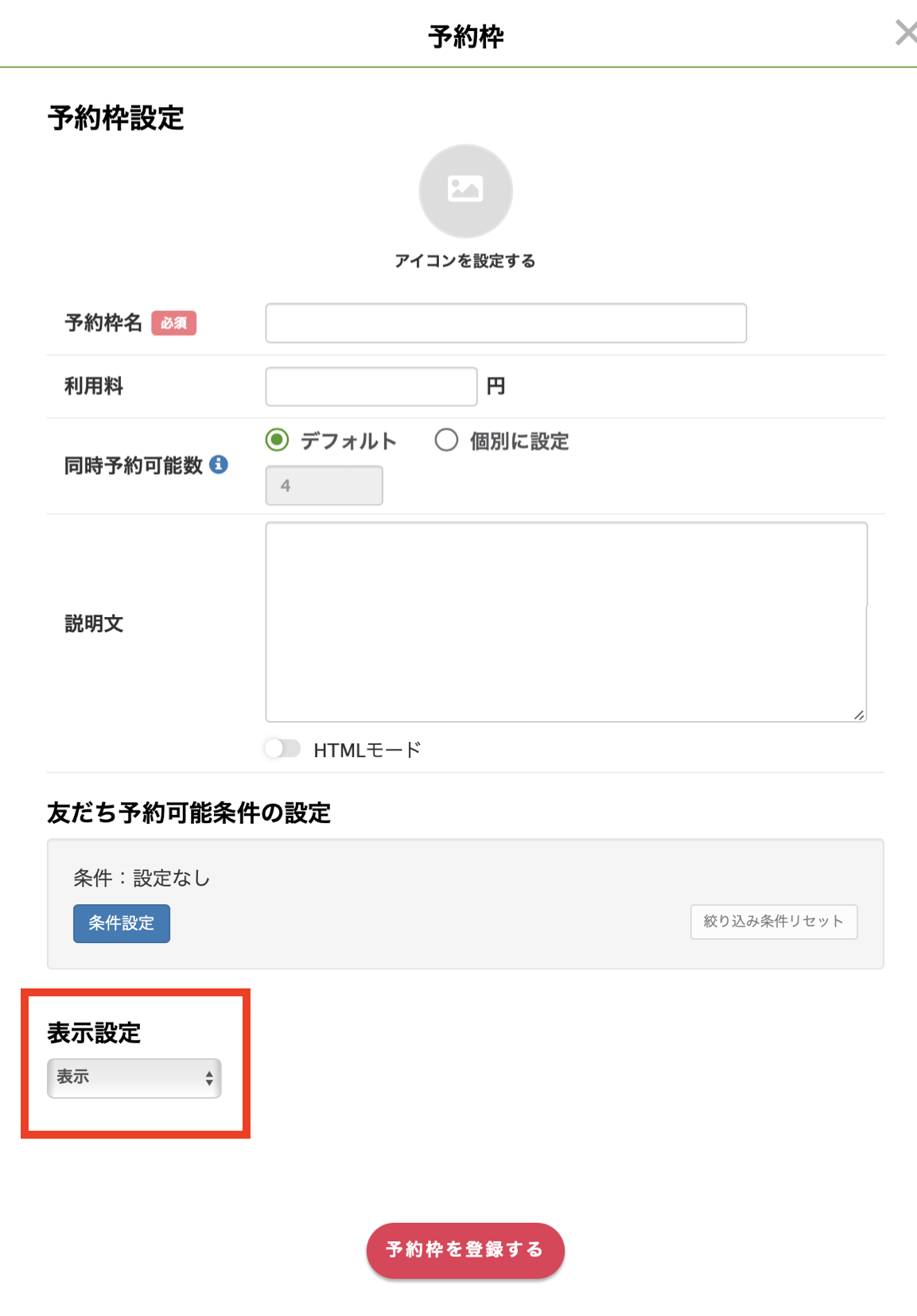Click the gray image placeholder icon
This screenshot has width=917, height=1316.
pyautogui.click(x=465, y=191)
